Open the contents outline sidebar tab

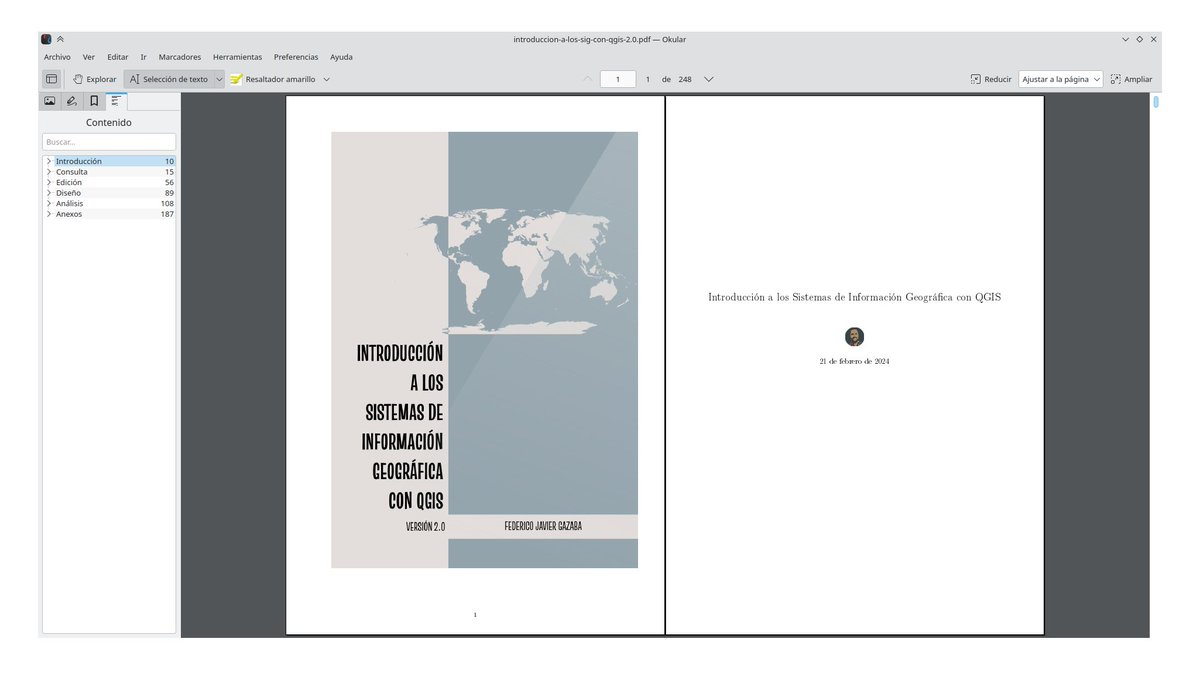point(116,101)
